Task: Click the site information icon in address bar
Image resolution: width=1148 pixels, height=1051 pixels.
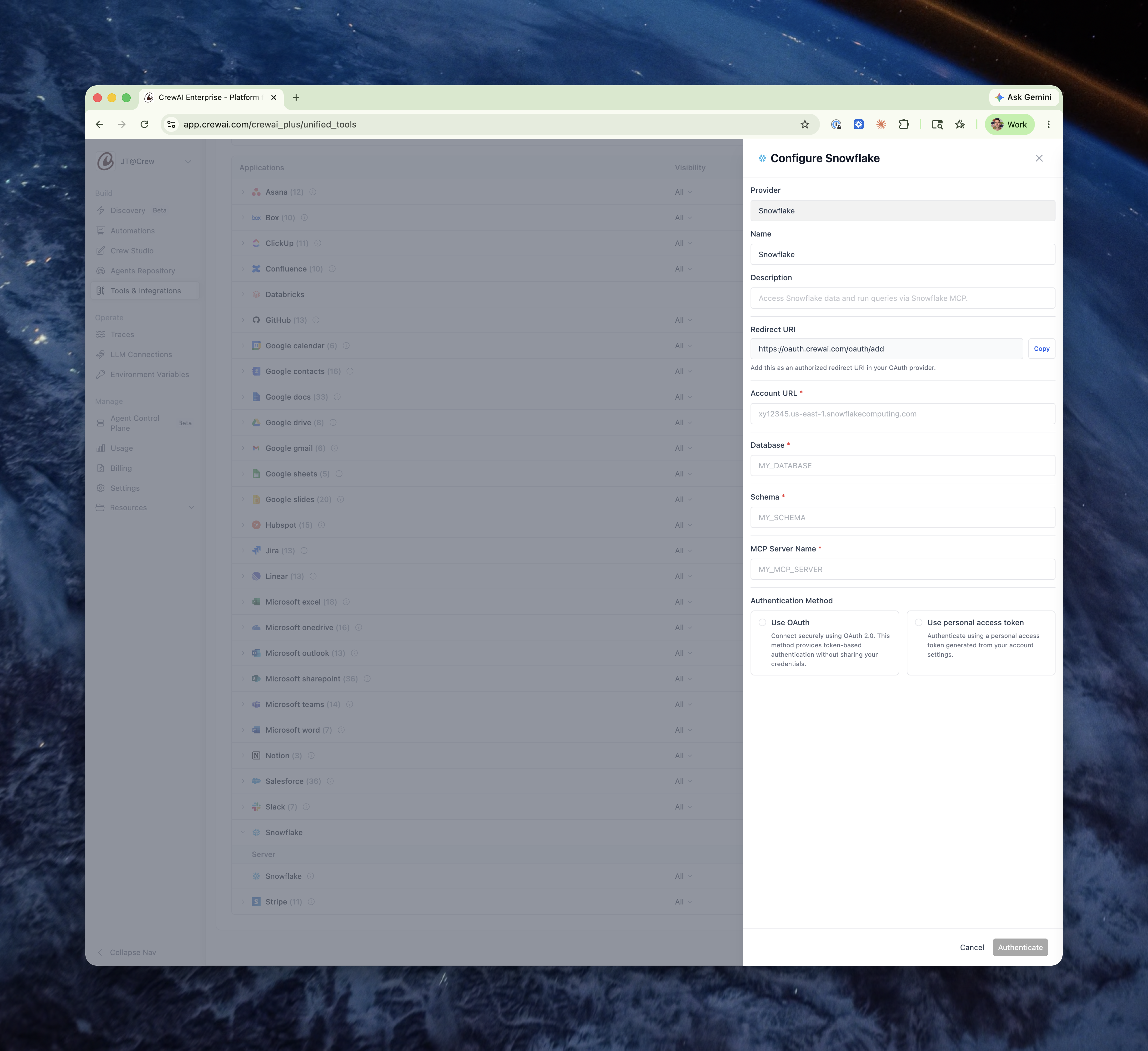Action: coord(171,124)
